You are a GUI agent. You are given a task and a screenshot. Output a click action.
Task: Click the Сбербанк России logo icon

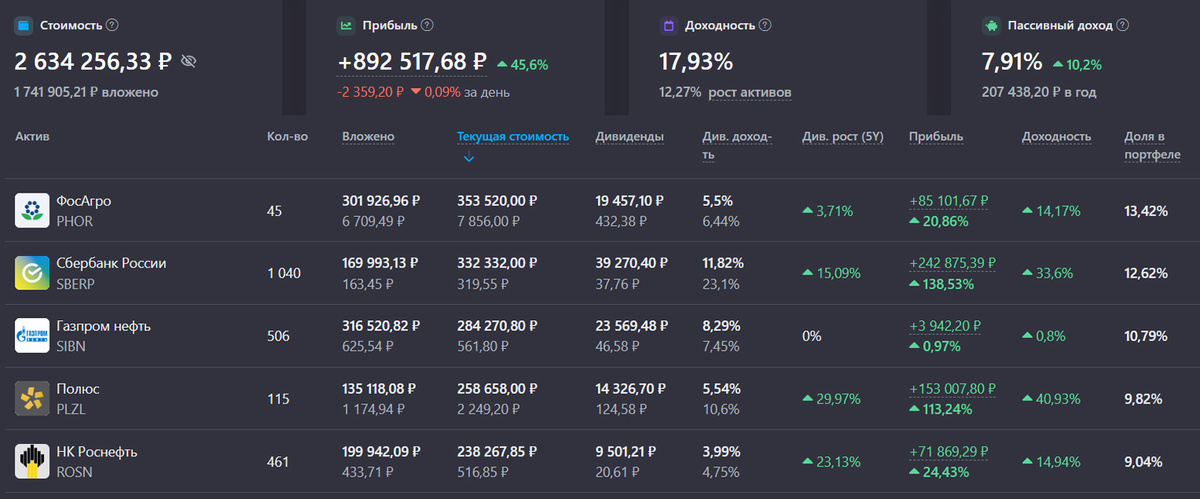(33, 273)
